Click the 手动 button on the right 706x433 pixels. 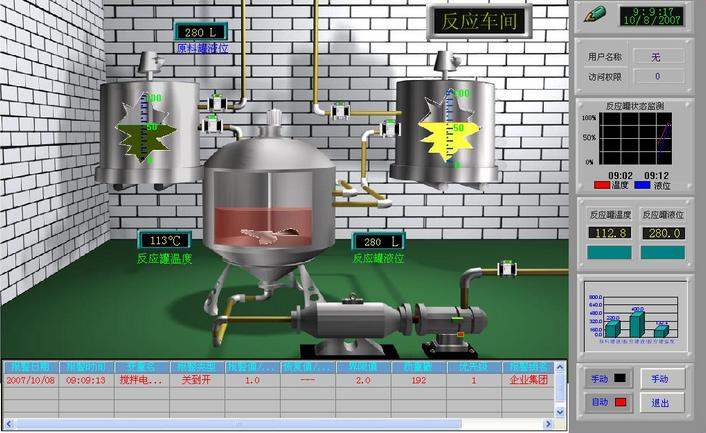[x=660, y=379]
